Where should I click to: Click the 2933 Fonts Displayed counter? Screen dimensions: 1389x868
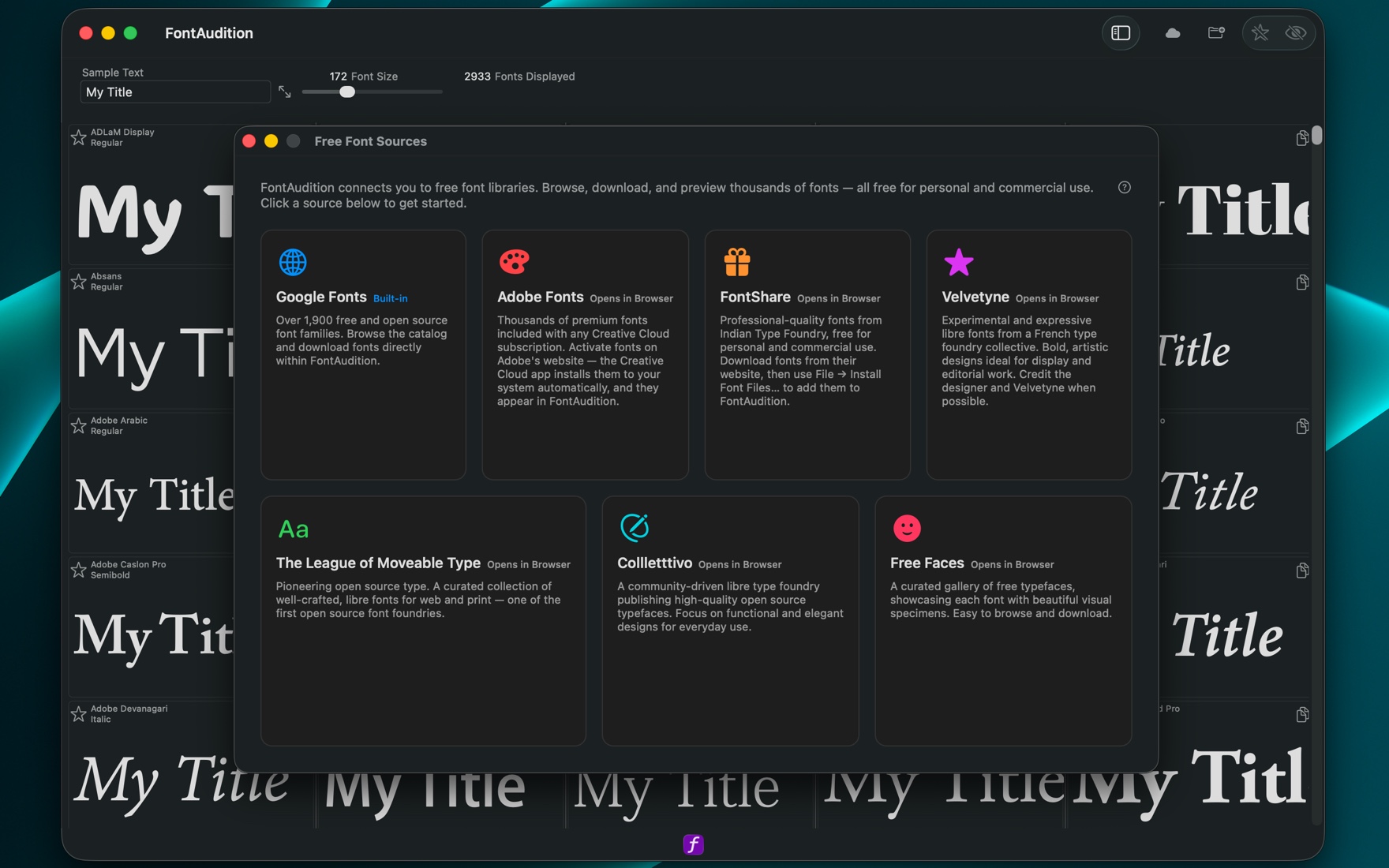[519, 77]
